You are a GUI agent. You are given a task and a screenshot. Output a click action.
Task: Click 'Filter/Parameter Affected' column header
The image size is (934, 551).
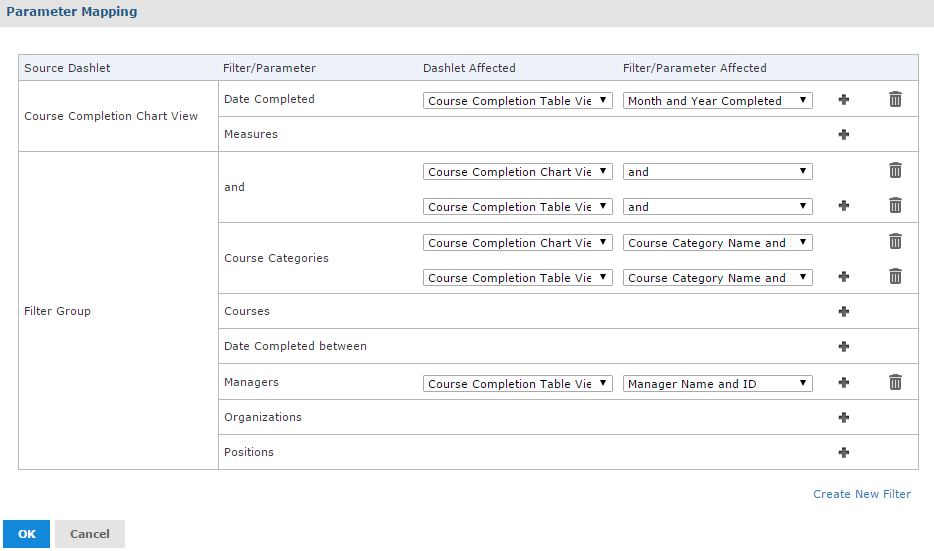pyautogui.click(x=695, y=68)
